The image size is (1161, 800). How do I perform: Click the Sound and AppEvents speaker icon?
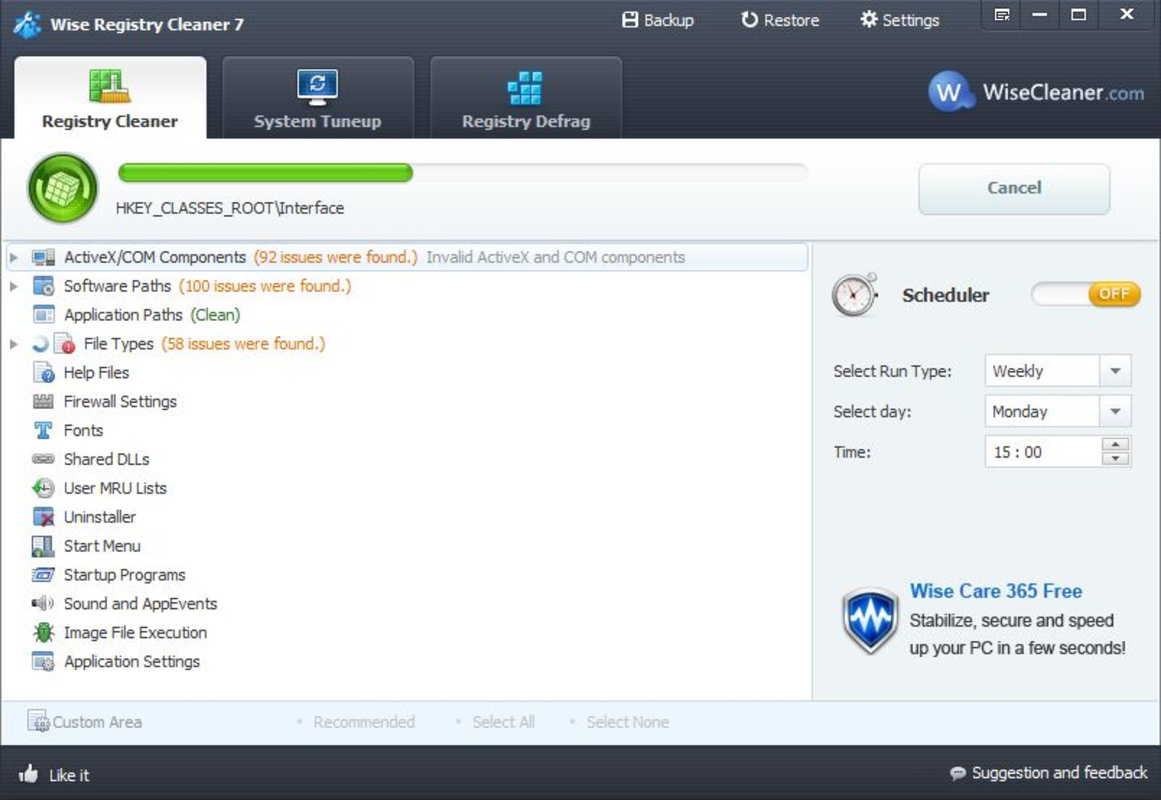[43, 604]
